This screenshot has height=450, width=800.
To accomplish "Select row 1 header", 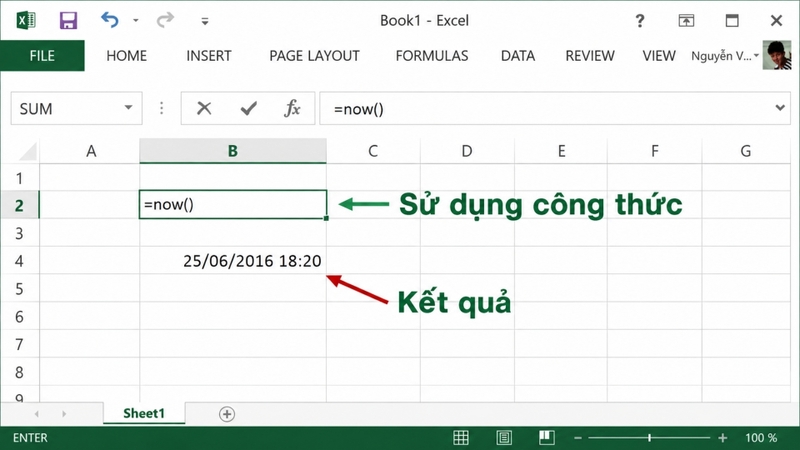I will pos(19,178).
